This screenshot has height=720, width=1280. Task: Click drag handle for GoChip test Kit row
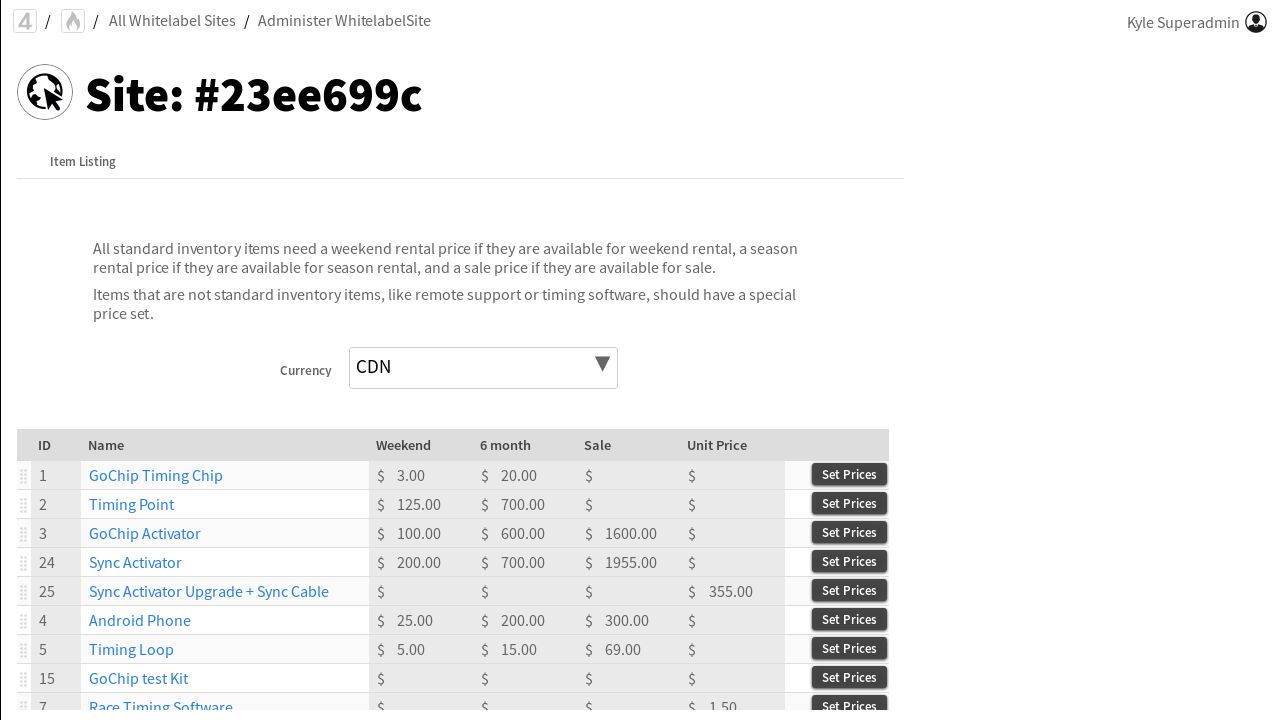[24, 680]
